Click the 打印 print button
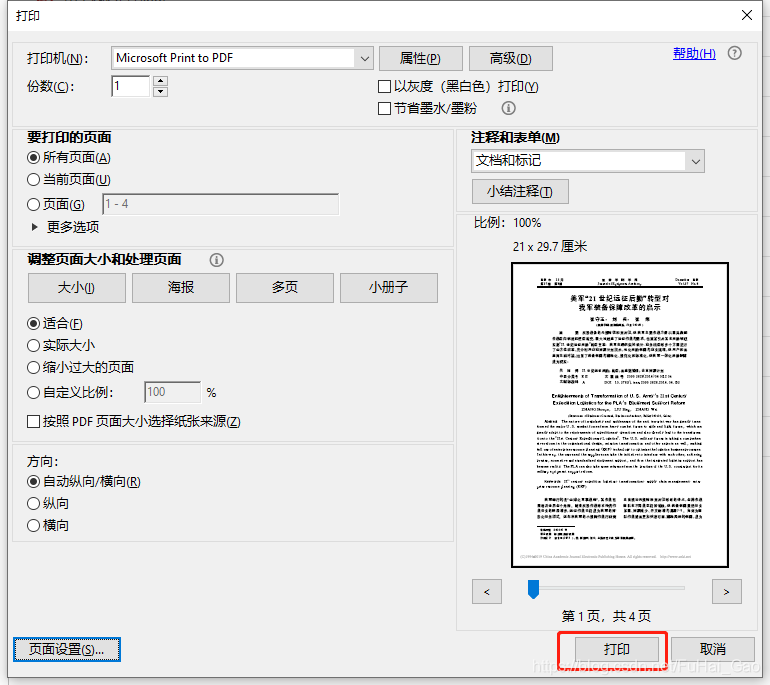 tap(617, 649)
